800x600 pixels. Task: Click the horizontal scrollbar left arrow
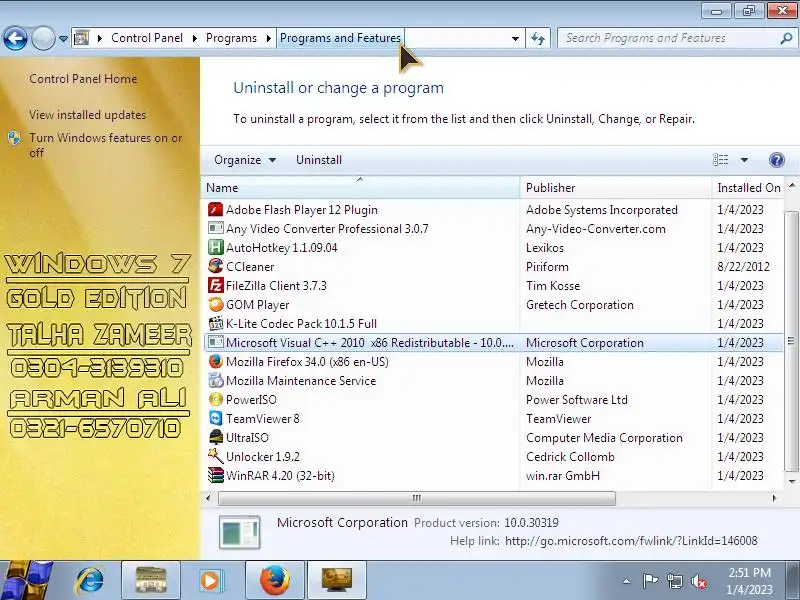point(208,498)
